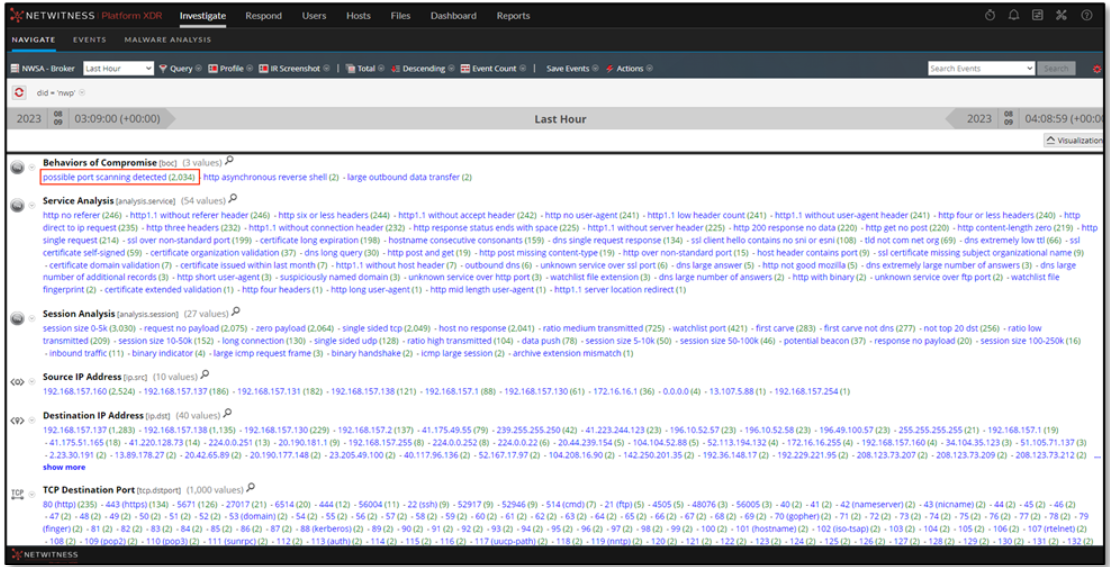The height and width of the screenshot is (567, 1110).
Task: Click the magnifier next to Source IP Address
Action: coord(205,376)
